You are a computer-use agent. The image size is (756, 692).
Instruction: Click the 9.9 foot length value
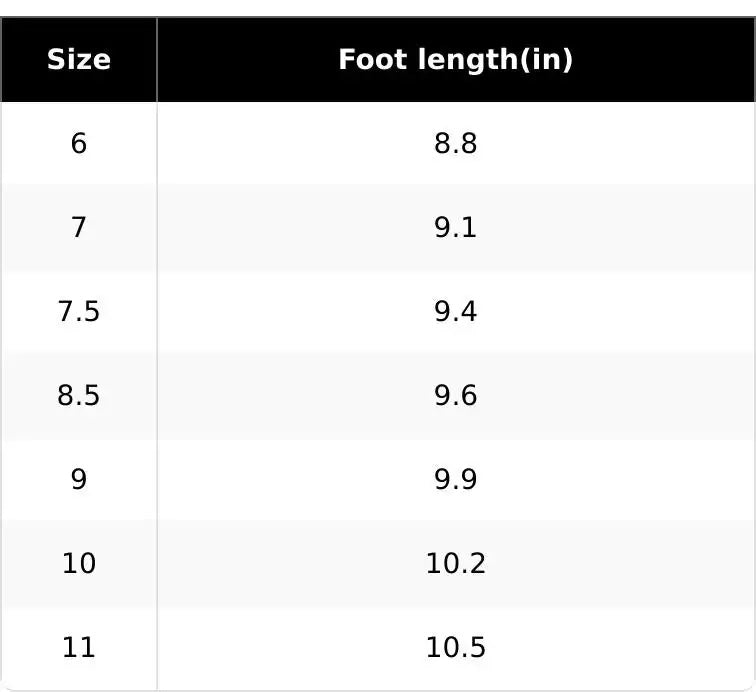(x=456, y=479)
